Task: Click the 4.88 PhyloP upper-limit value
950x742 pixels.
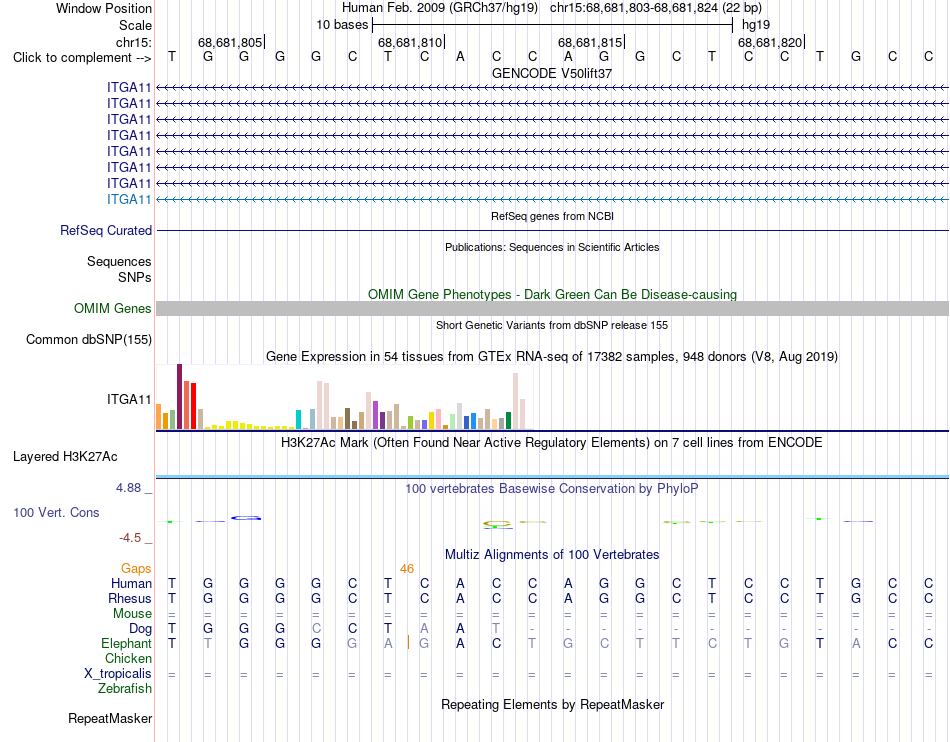Action: (x=128, y=488)
